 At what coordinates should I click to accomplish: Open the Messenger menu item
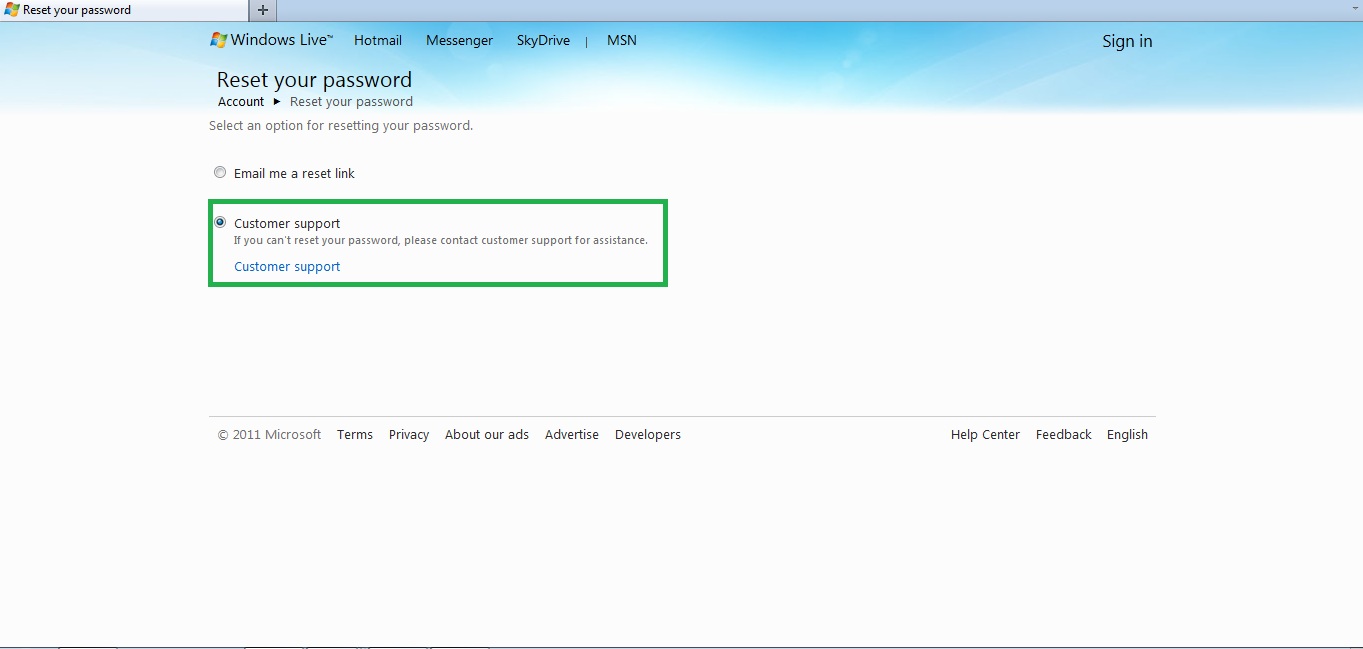pos(459,40)
